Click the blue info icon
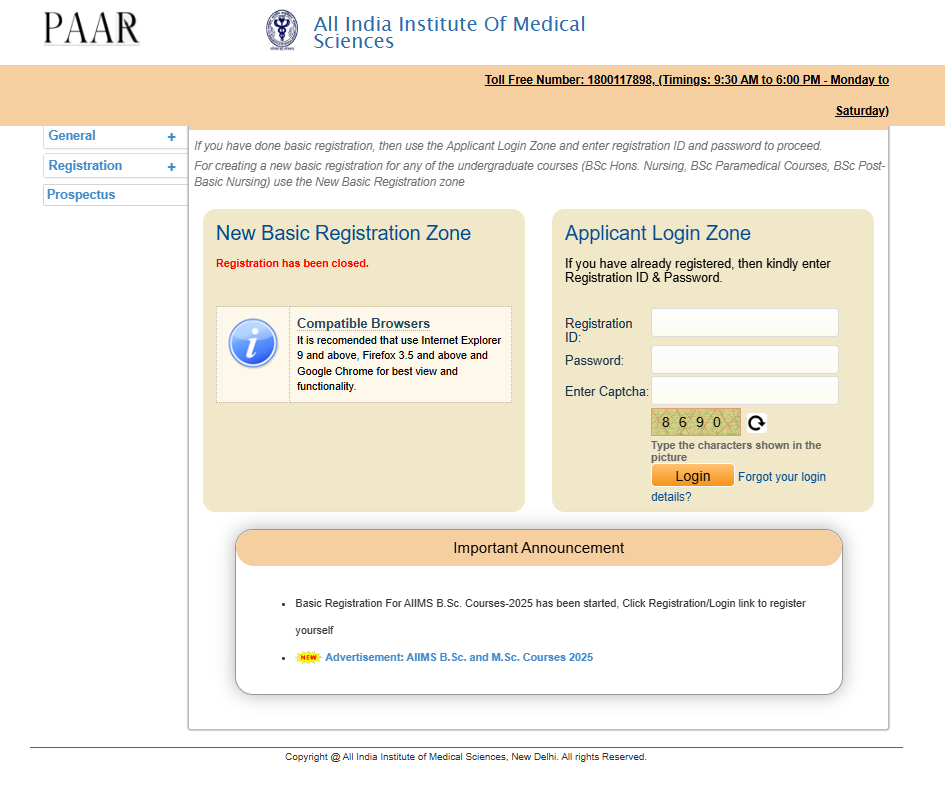 [253, 344]
